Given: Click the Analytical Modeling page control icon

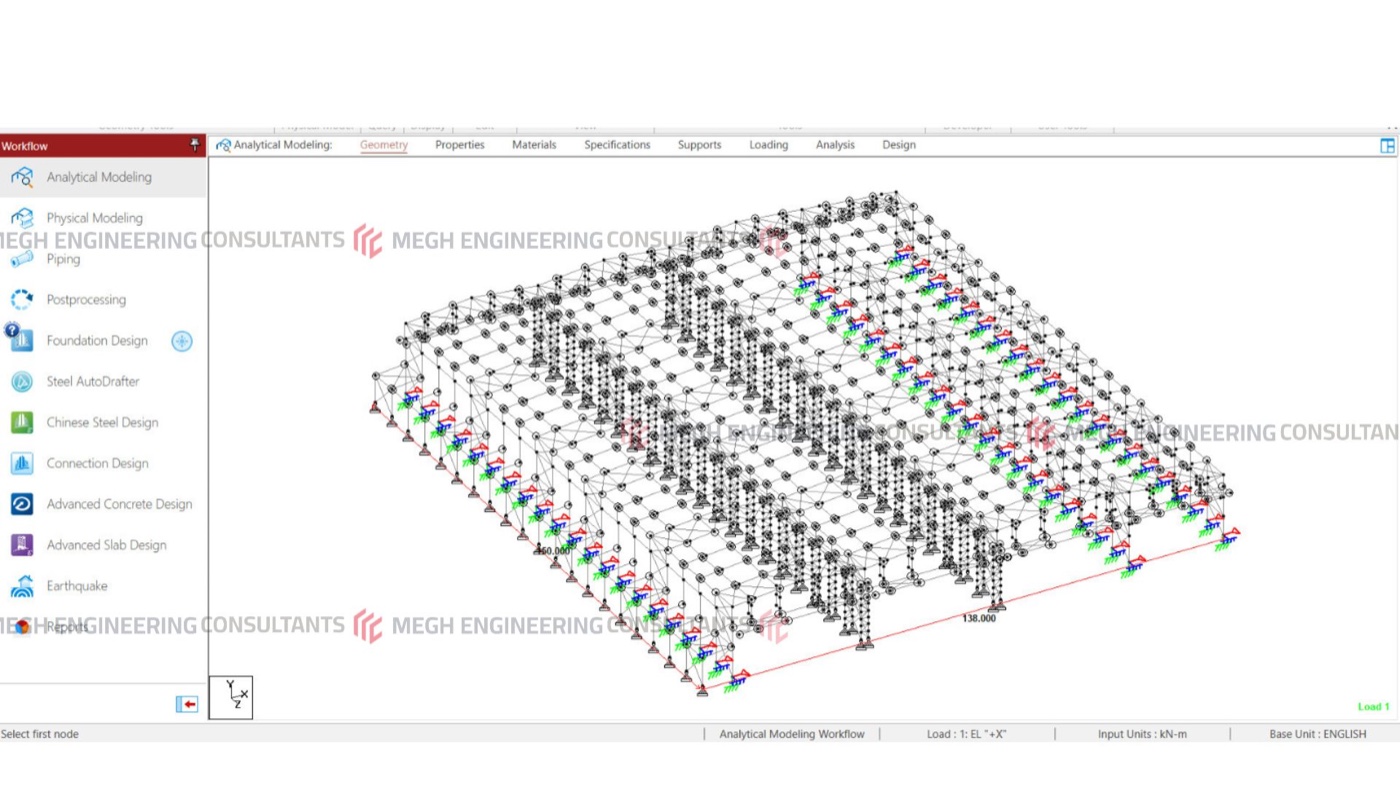Looking at the screenshot, I should coord(223,145).
